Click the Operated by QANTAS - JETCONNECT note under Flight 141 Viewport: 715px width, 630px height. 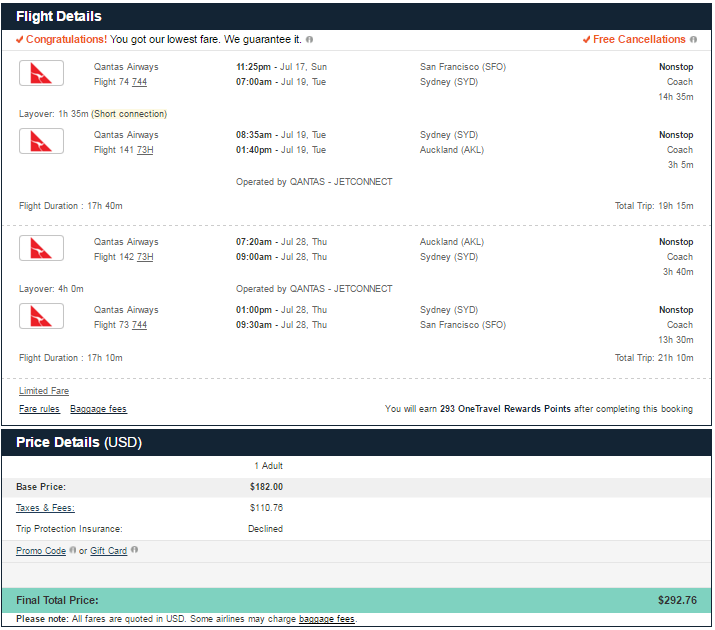(x=314, y=182)
